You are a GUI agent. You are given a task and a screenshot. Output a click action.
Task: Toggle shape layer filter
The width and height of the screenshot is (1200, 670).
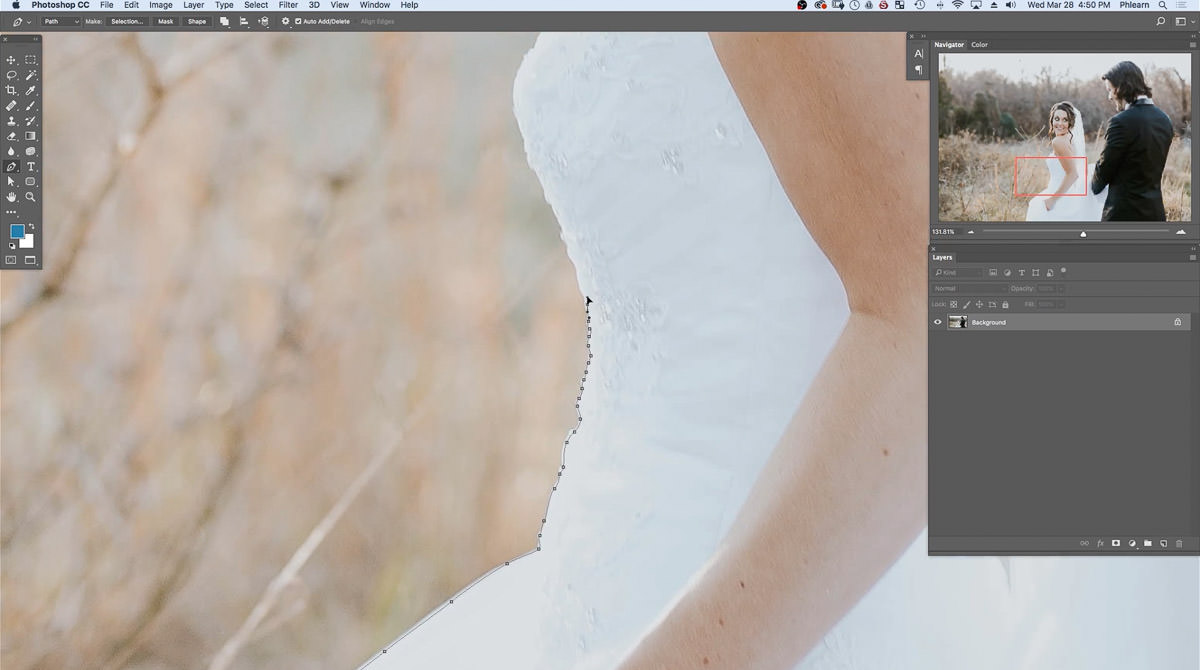pos(1036,272)
